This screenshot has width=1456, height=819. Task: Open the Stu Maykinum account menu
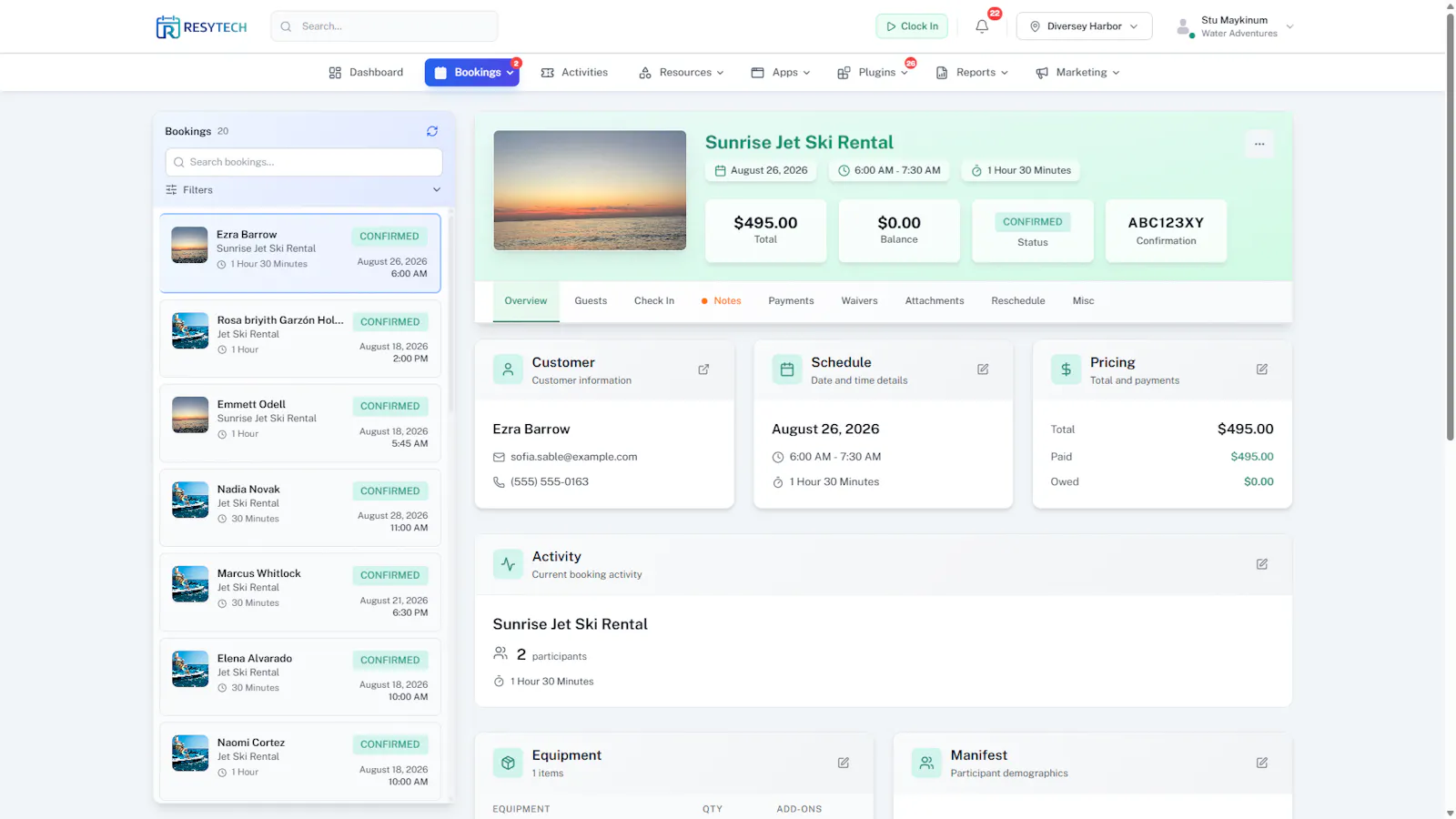coord(1235,26)
